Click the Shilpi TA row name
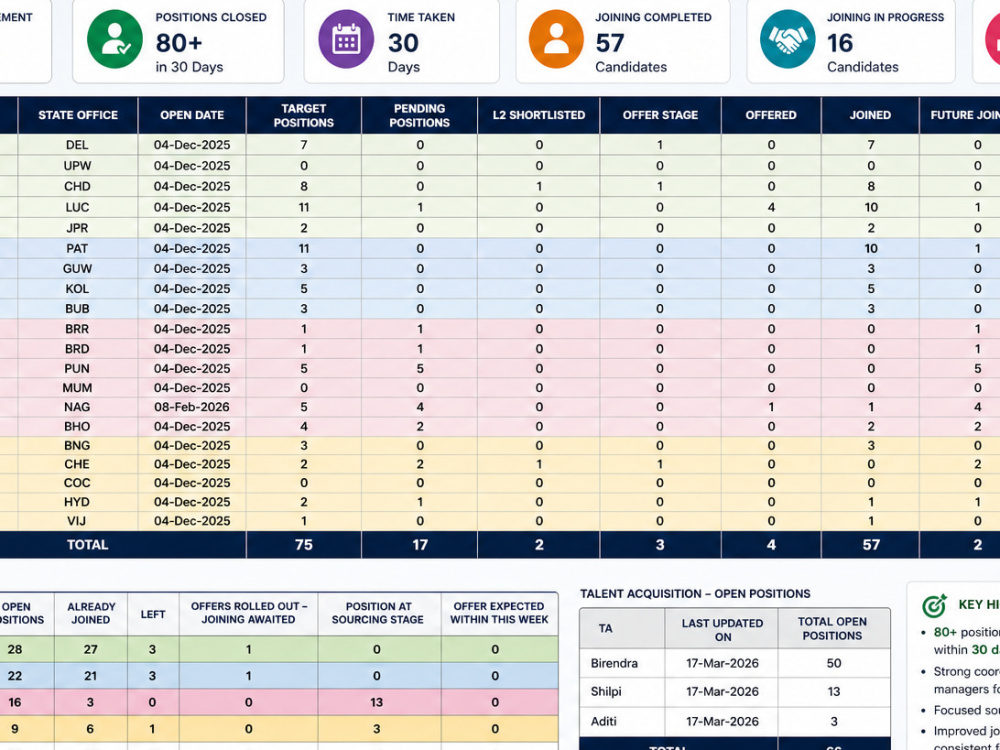This screenshot has width=1000, height=750. [606, 692]
